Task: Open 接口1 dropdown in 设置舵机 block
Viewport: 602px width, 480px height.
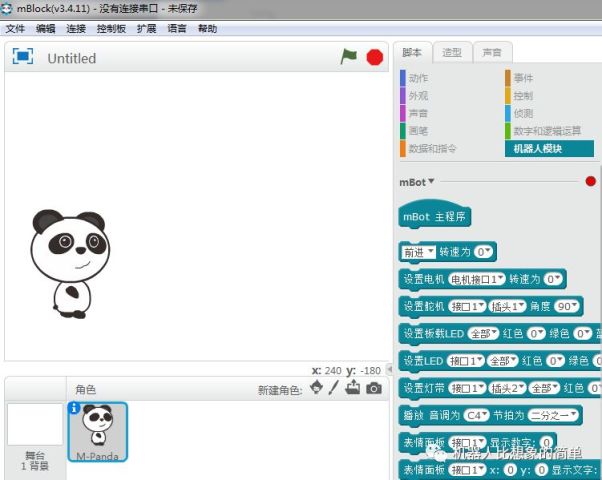Action: tap(466, 306)
